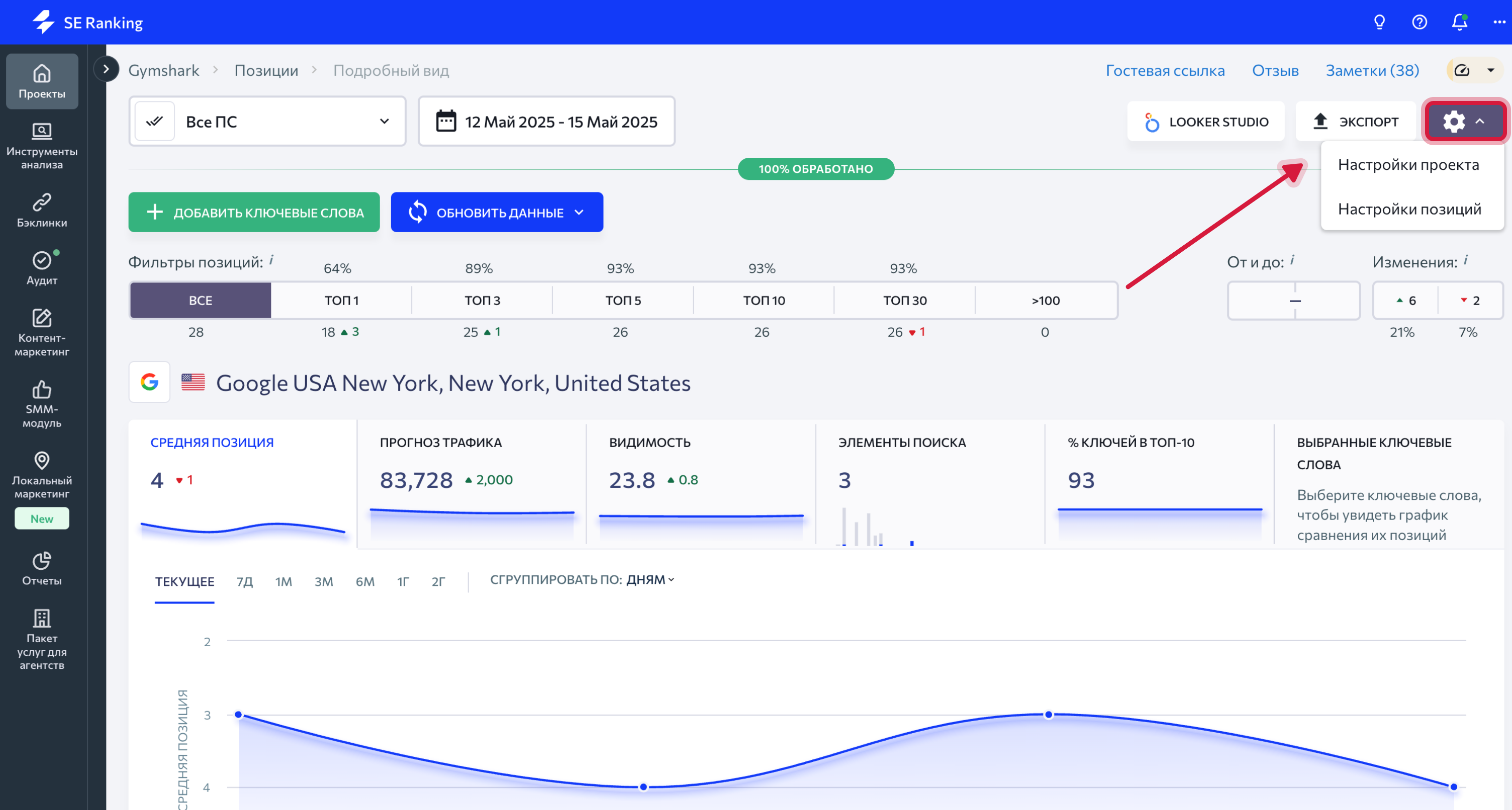Select the ТОП 1 filter
This screenshot has height=810, width=1512.
342,300
